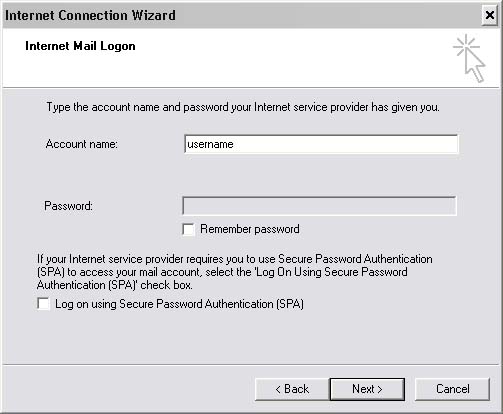This screenshot has height=414, width=503.
Task: Close the Internet Connection Wizard window
Action: tap(489, 15)
